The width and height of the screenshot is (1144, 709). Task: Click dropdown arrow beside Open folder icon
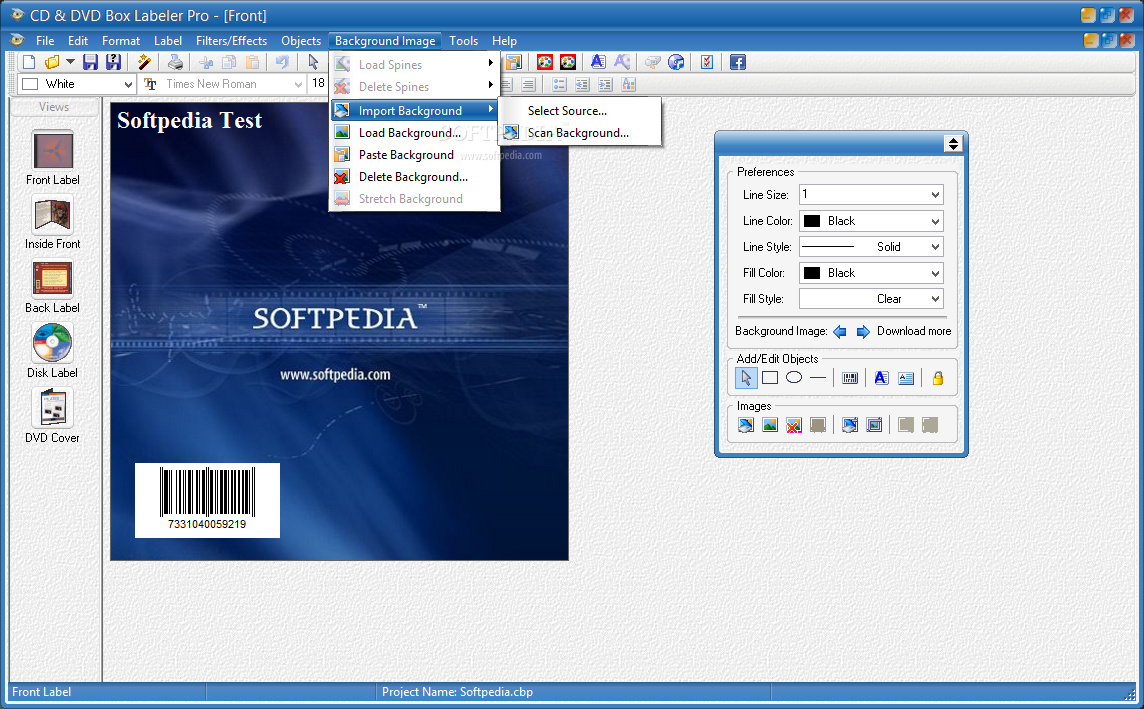coord(70,63)
